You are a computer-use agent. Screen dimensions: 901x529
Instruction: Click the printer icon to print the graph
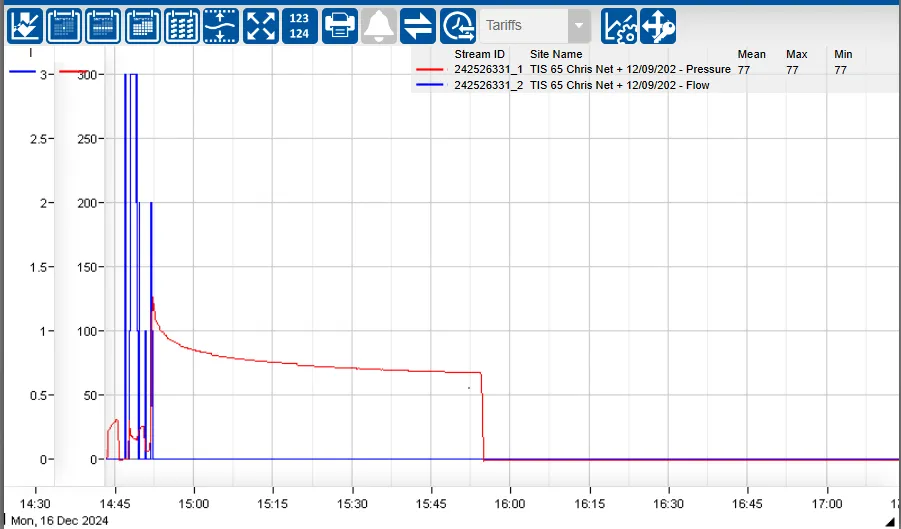(x=340, y=26)
